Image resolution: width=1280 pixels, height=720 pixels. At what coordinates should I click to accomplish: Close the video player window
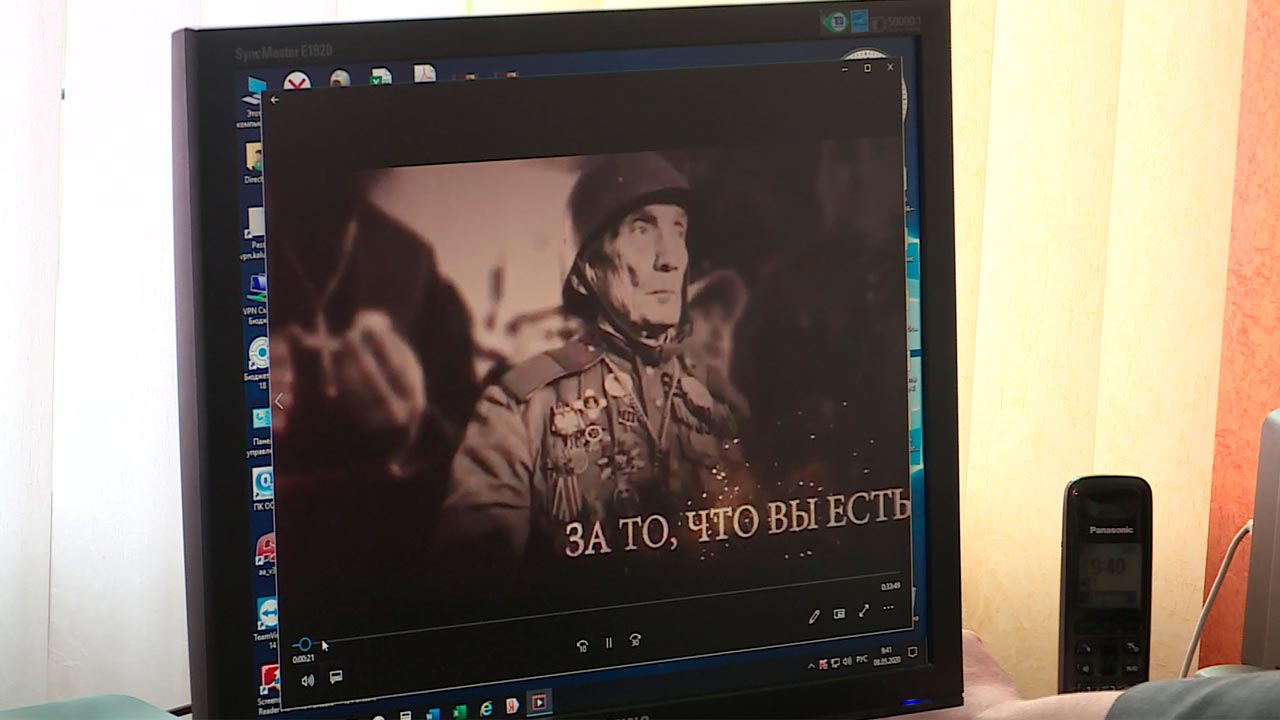(x=890, y=67)
